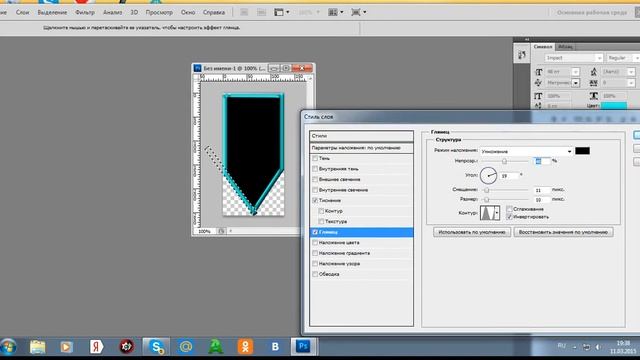Open the Слои menu
This screenshot has height=360, width=640.
point(22,12)
